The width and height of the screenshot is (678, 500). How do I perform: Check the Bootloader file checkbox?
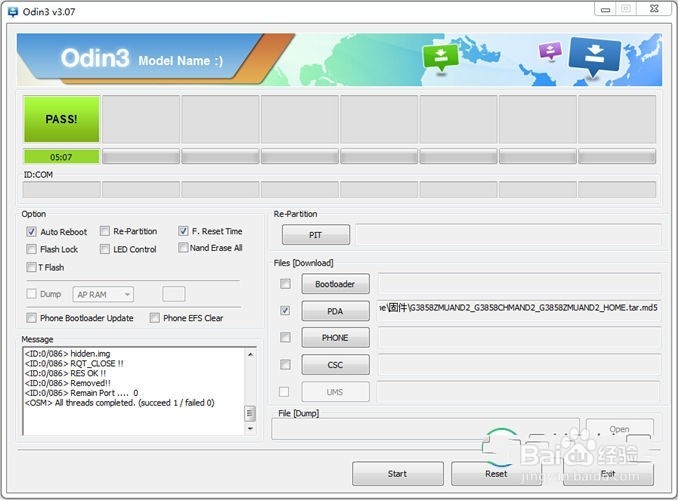click(x=285, y=284)
